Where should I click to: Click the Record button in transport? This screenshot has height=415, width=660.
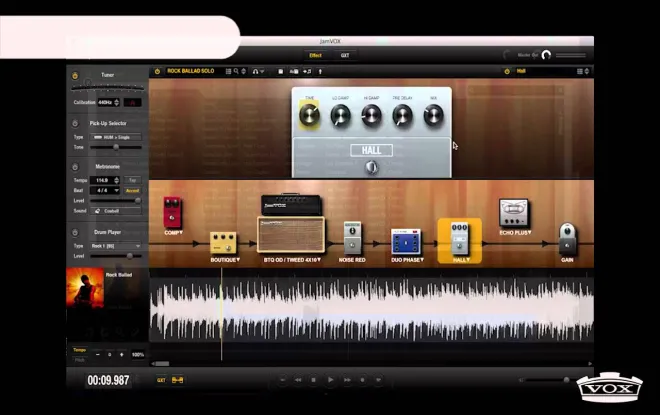(362, 380)
